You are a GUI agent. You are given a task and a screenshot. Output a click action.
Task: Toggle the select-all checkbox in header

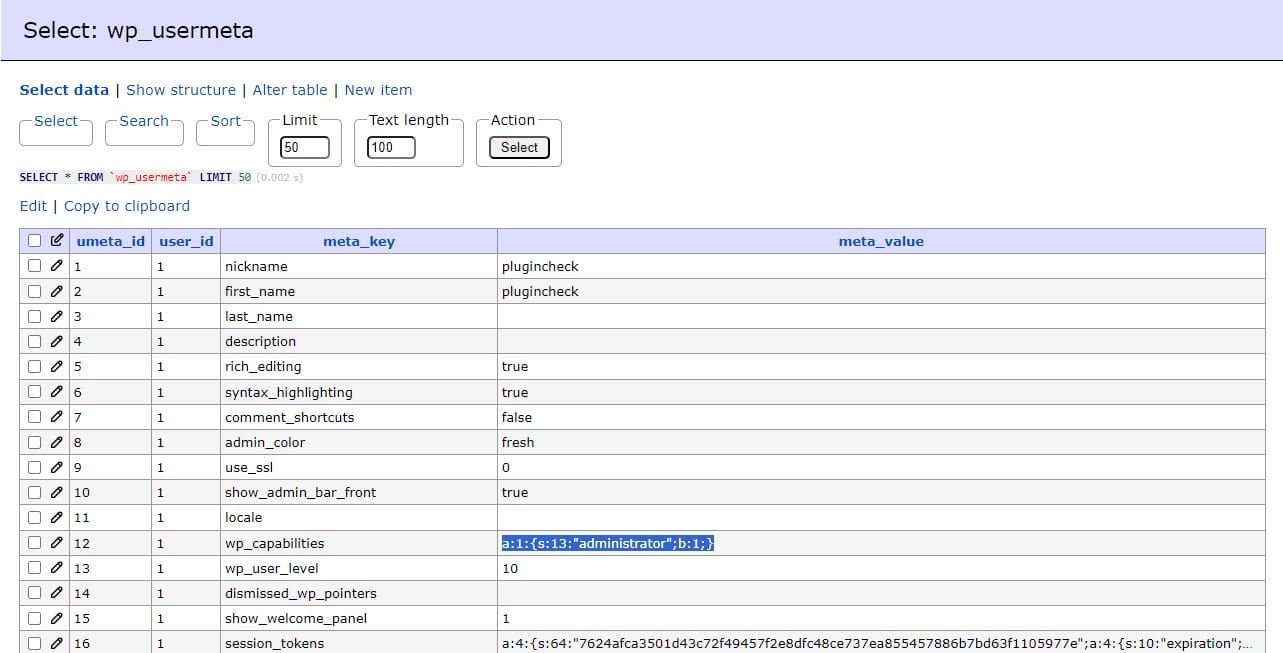(x=35, y=241)
